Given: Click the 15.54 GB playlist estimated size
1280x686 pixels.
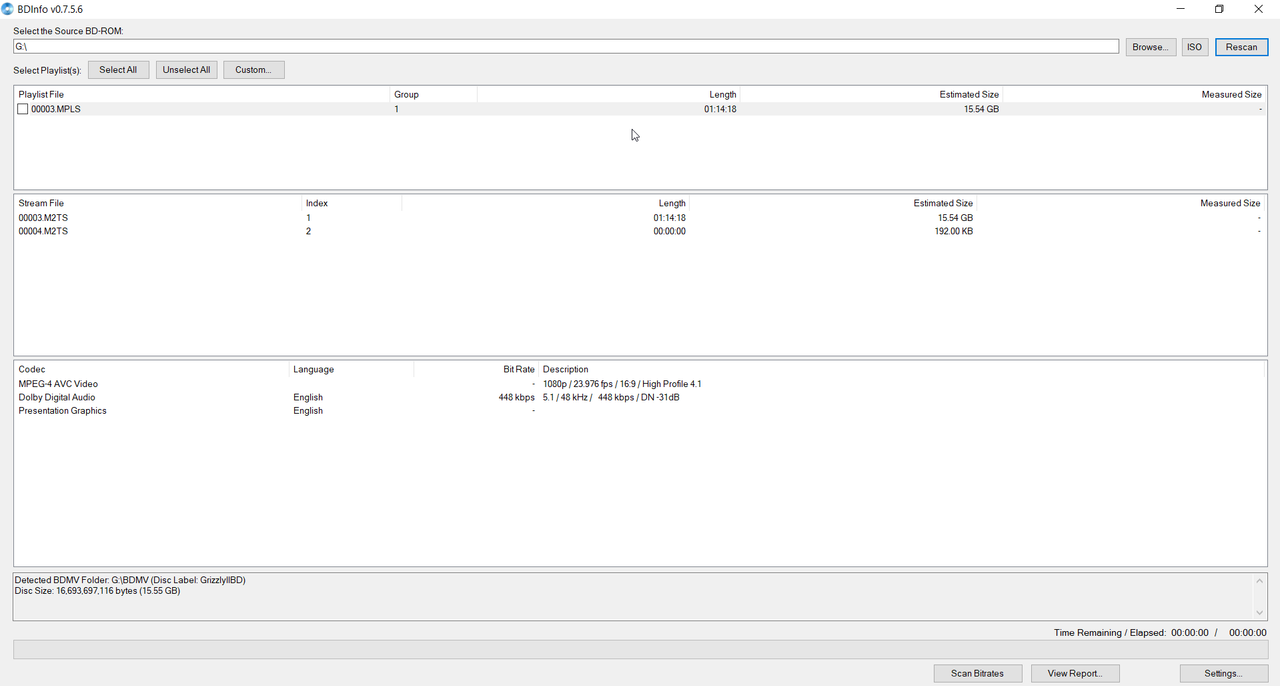Looking at the screenshot, I should [981, 109].
